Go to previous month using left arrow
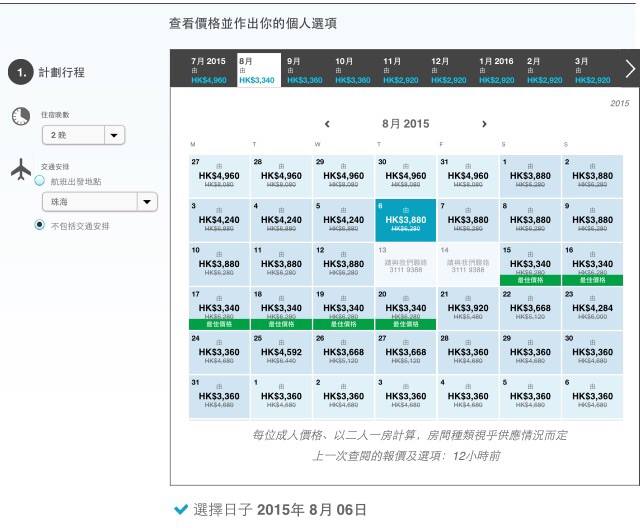This screenshot has height=528, width=640. 327,124
